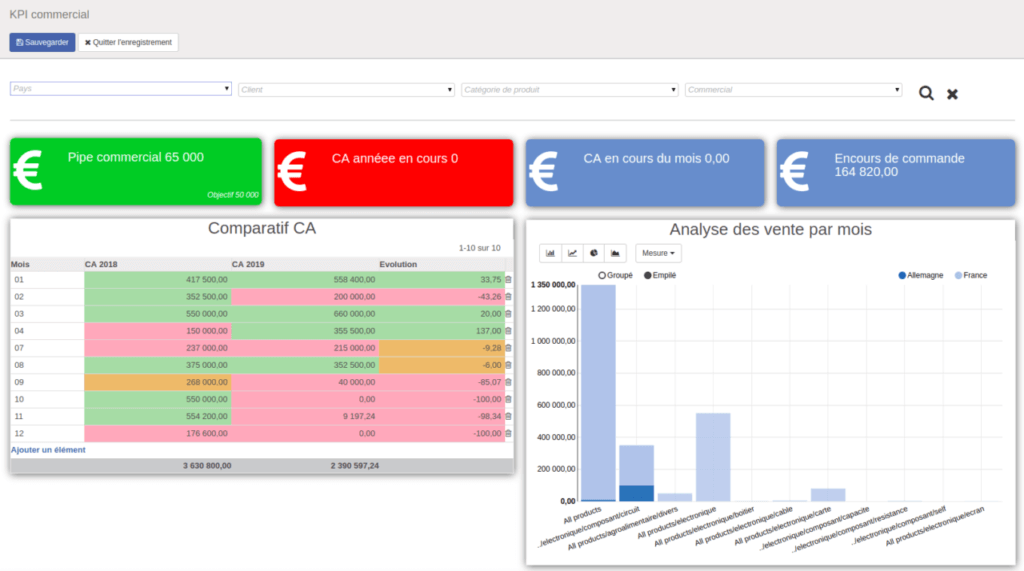
Task: Switch chart to pie chart view
Action: click(x=594, y=253)
